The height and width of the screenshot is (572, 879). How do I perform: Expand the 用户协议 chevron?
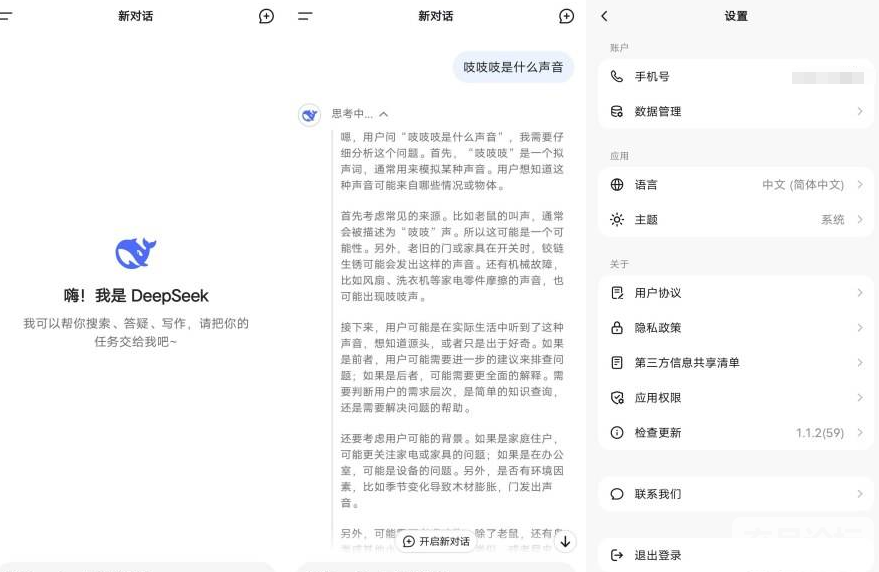pyautogui.click(x=859, y=293)
